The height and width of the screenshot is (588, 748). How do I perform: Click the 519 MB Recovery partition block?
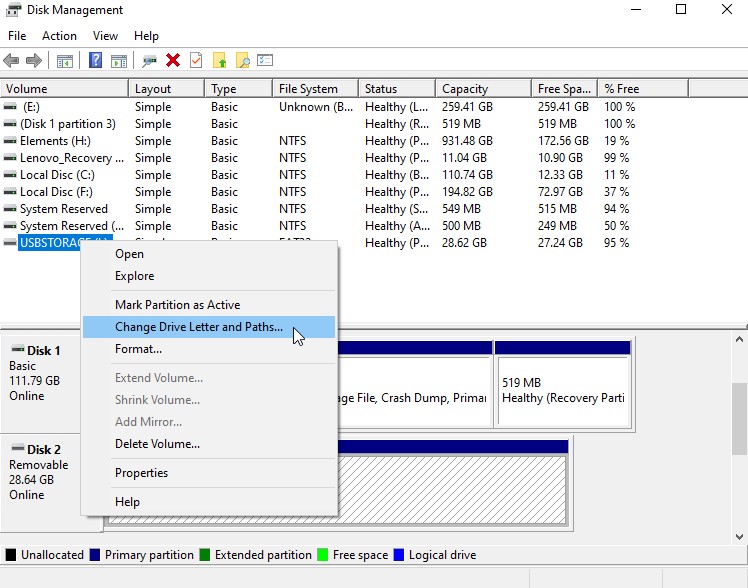click(x=562, y=389)
